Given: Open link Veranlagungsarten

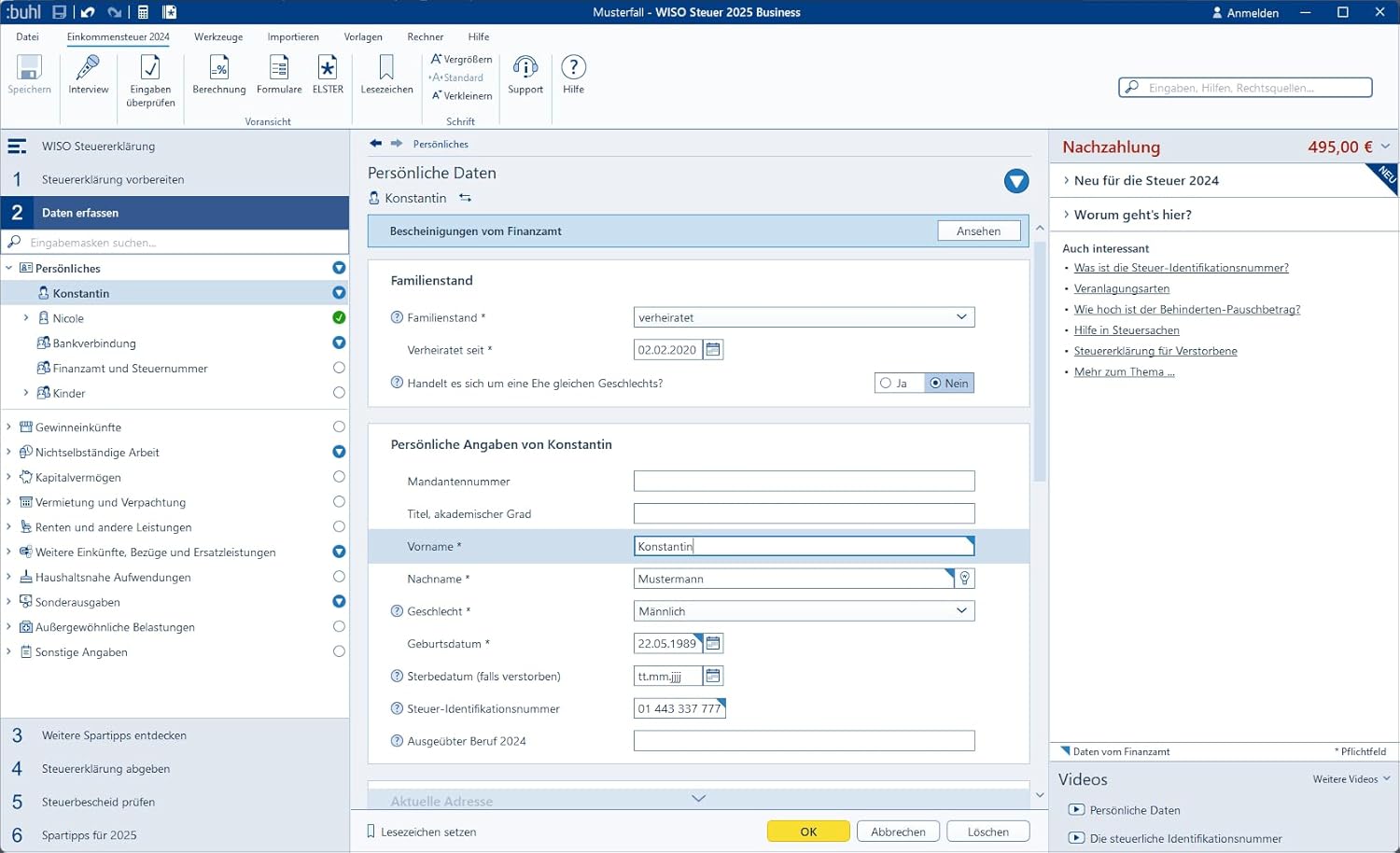Looking at the screenshot, I should tap(1121, 288).
